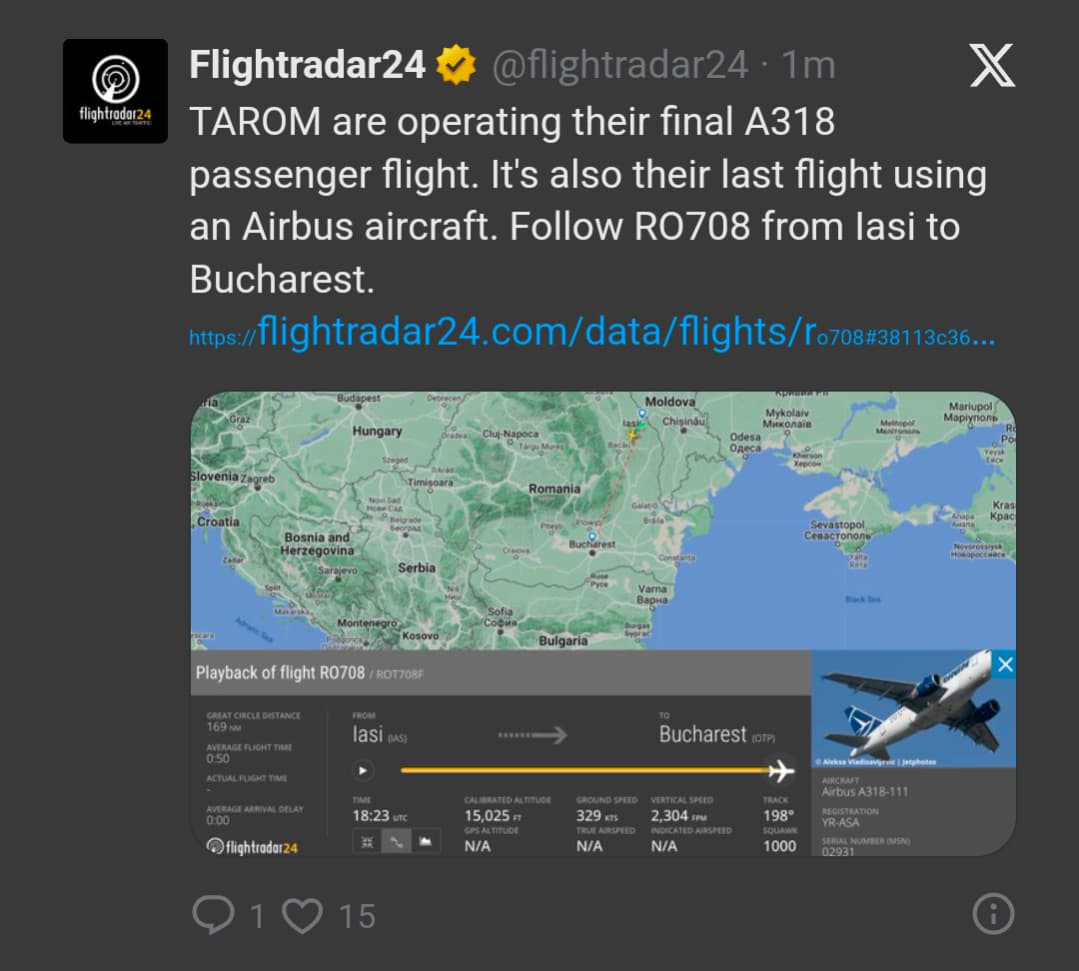1079x971 pixels.
Task: Open the @flightradar24 handle
Action: [620, 66]
